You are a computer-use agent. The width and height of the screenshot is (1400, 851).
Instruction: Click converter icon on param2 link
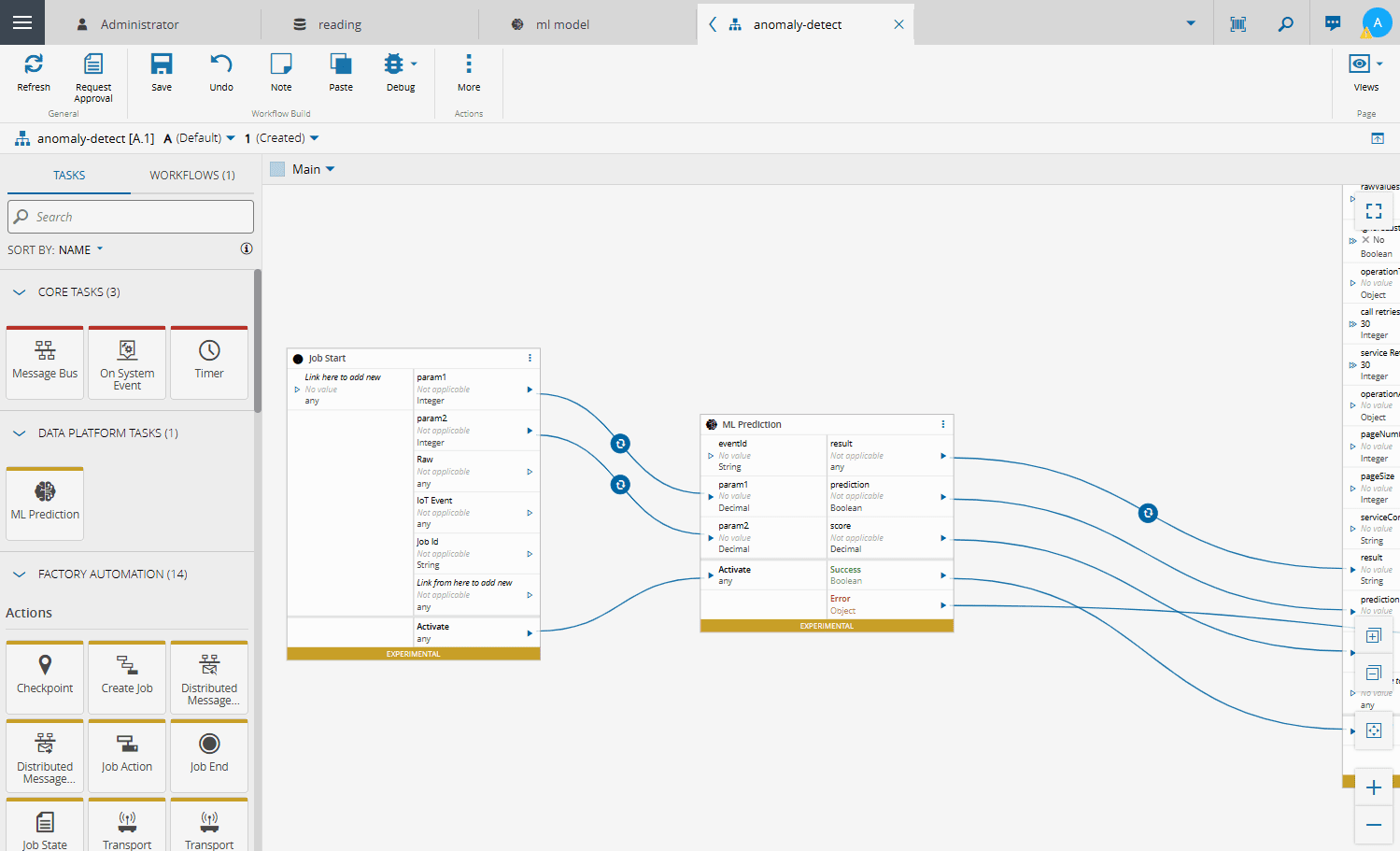click(x=620, y=485)
